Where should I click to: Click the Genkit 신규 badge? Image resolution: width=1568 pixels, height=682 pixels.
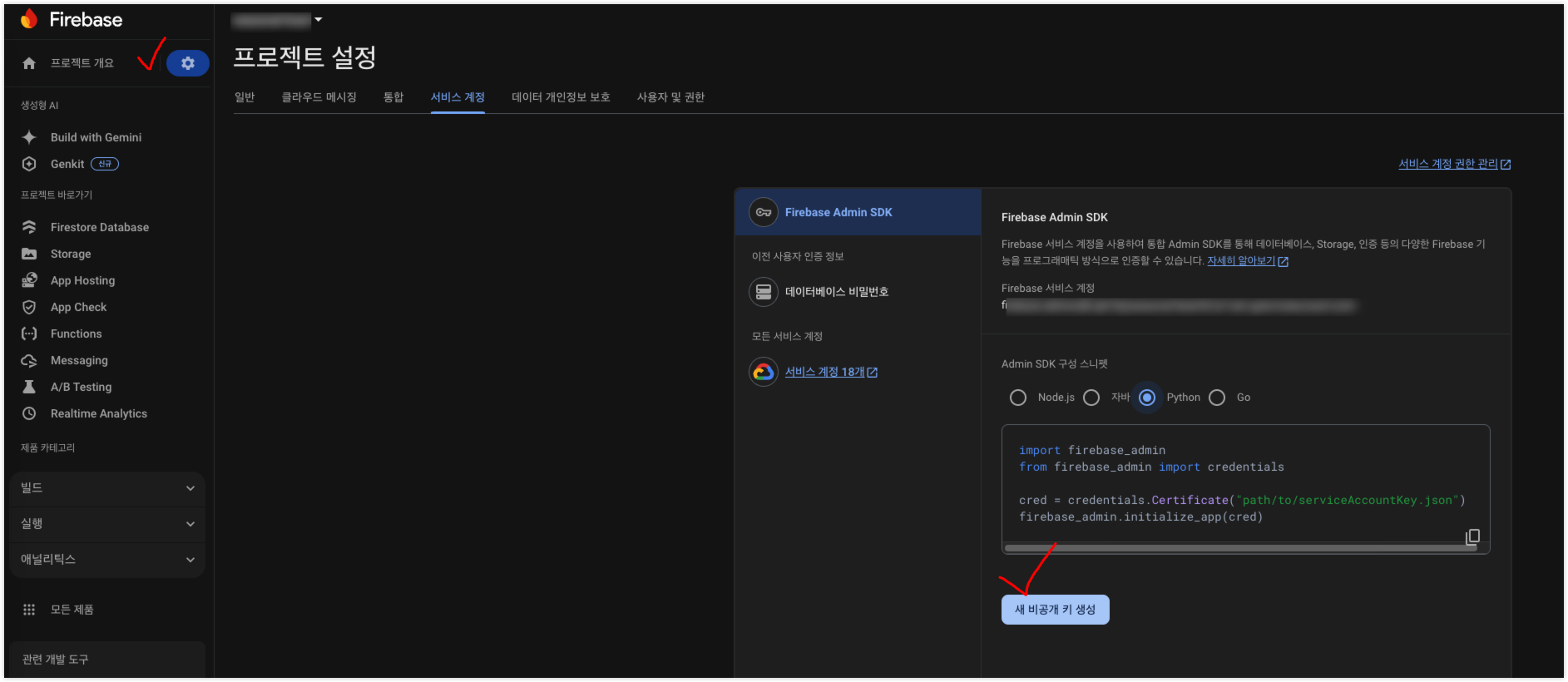(x=105, y=164)
